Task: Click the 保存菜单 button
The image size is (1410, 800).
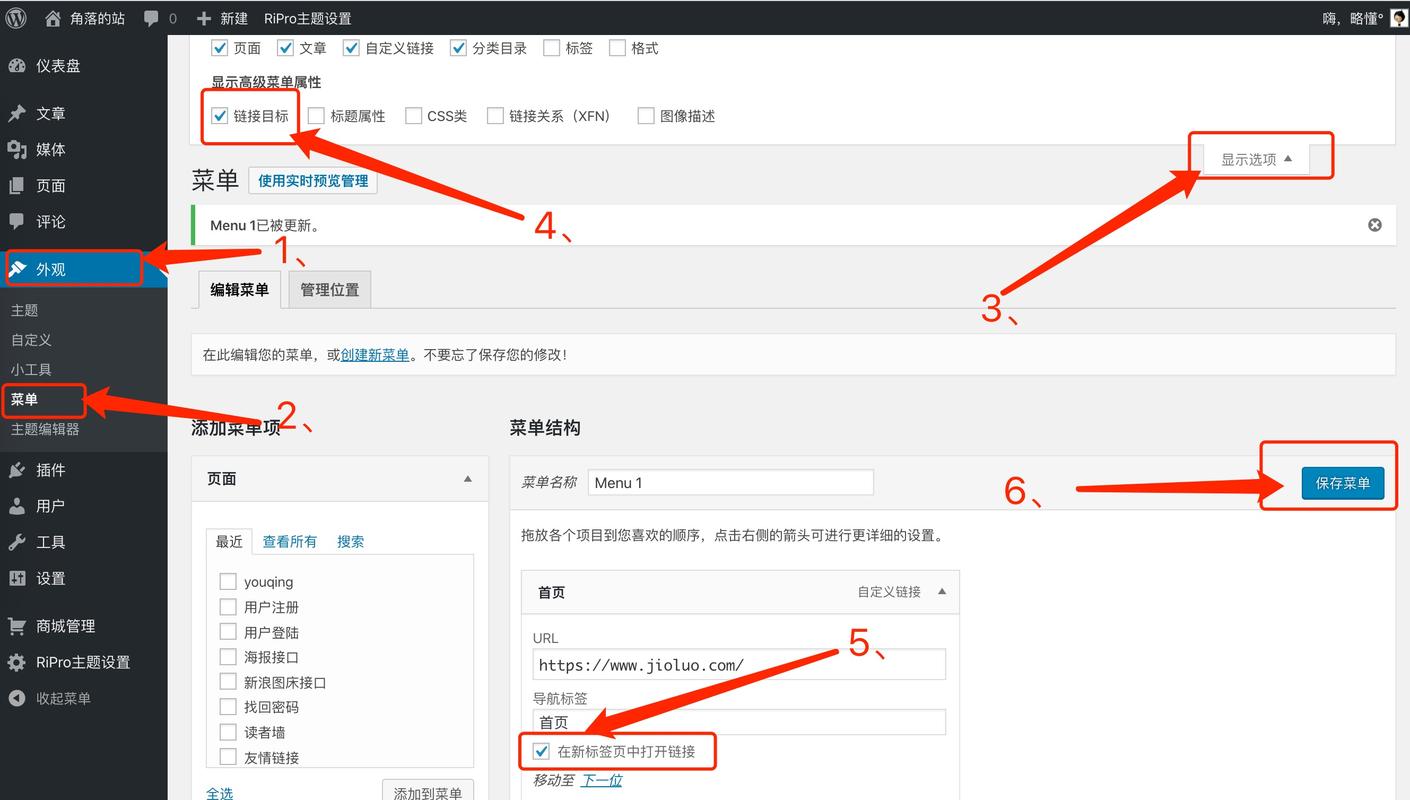Action: (1342, 483)
